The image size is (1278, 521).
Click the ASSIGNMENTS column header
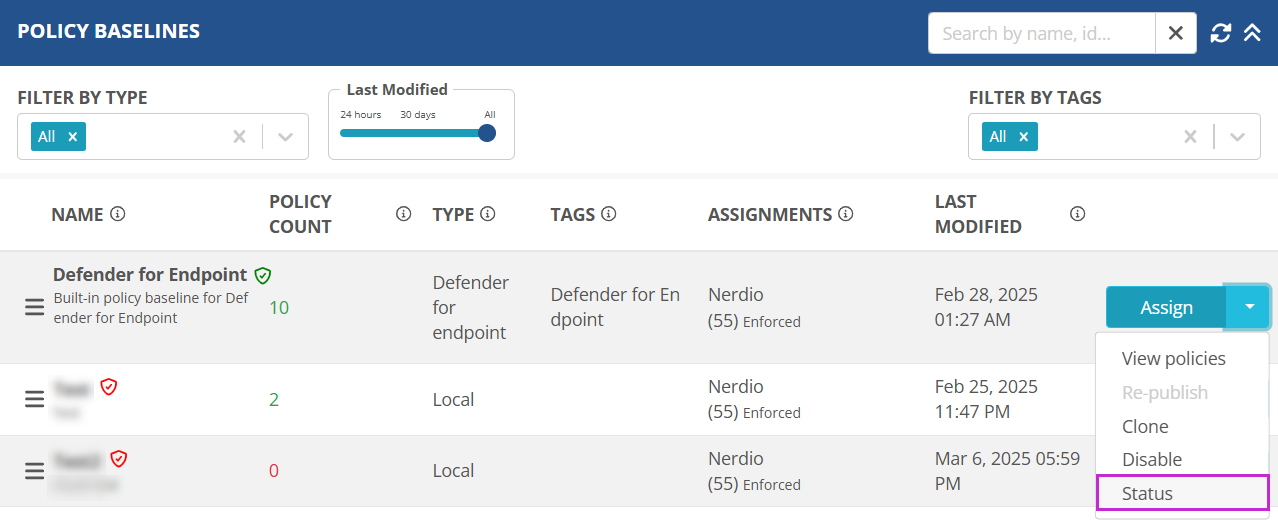click(770, 214)
